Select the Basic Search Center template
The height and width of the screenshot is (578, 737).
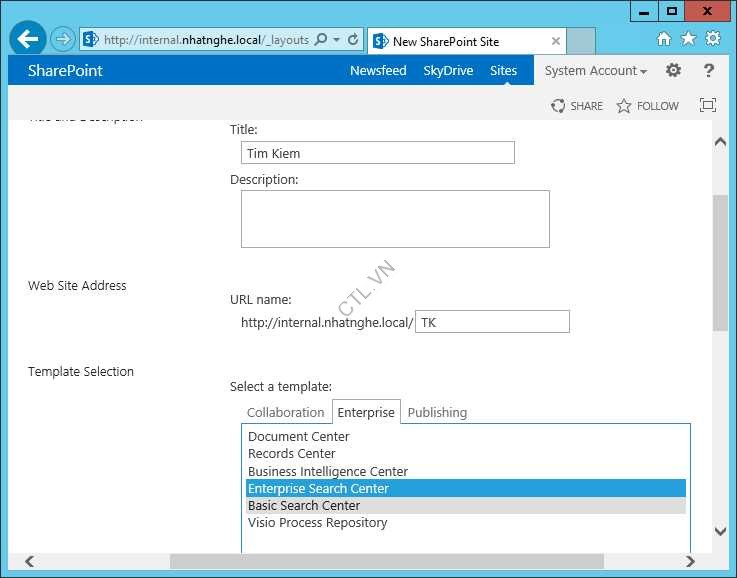[x=466, y=506]
